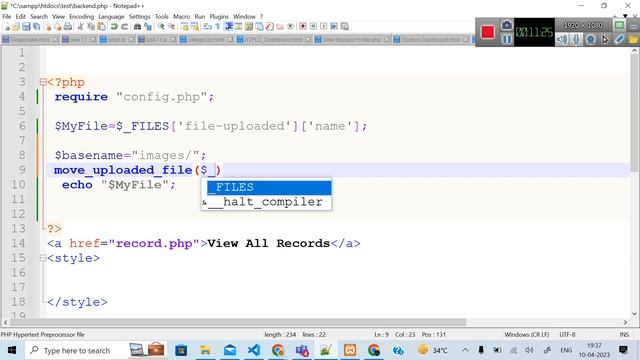Screen dimensions: 640x360
Task: Collapse the php block fold marker
Action: pyautogui.click(x=43, y=82)
